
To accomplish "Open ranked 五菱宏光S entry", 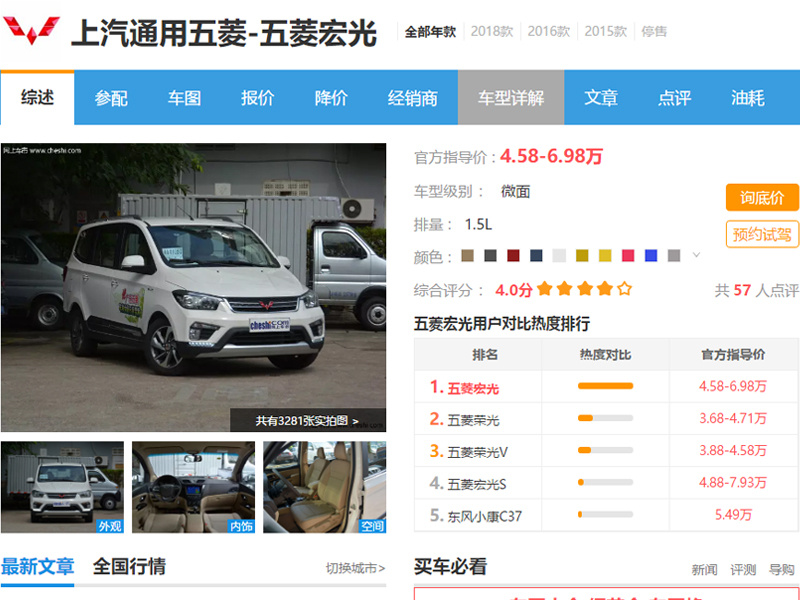I will [477, 484].
